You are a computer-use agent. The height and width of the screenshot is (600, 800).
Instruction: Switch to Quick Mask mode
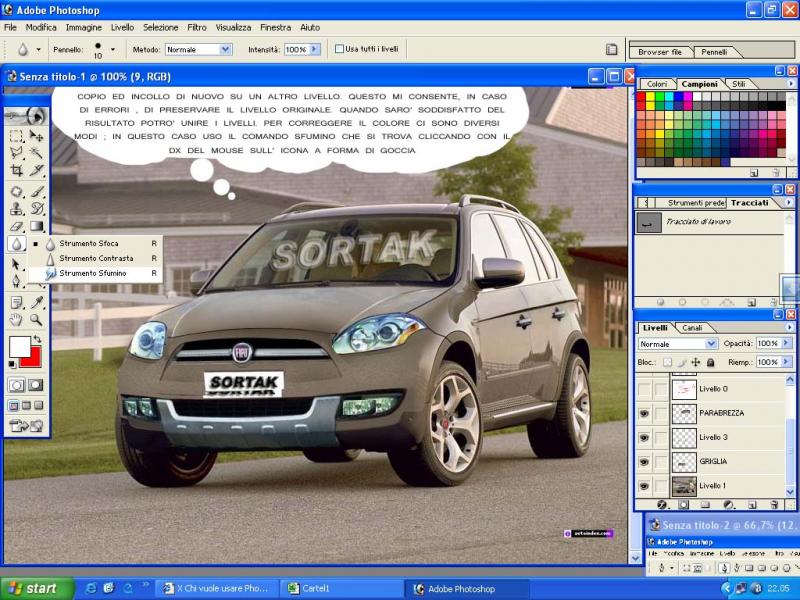35,385
